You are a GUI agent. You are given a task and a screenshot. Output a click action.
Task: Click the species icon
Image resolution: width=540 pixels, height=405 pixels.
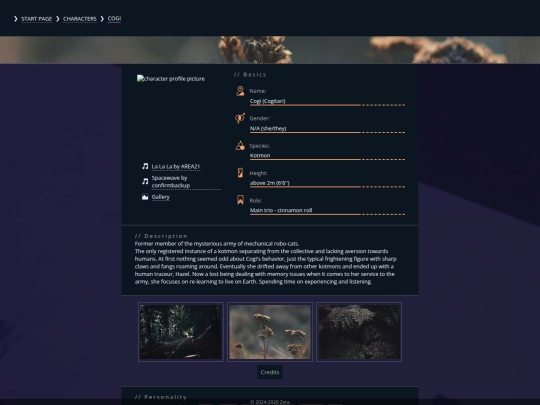pos(240,145)
